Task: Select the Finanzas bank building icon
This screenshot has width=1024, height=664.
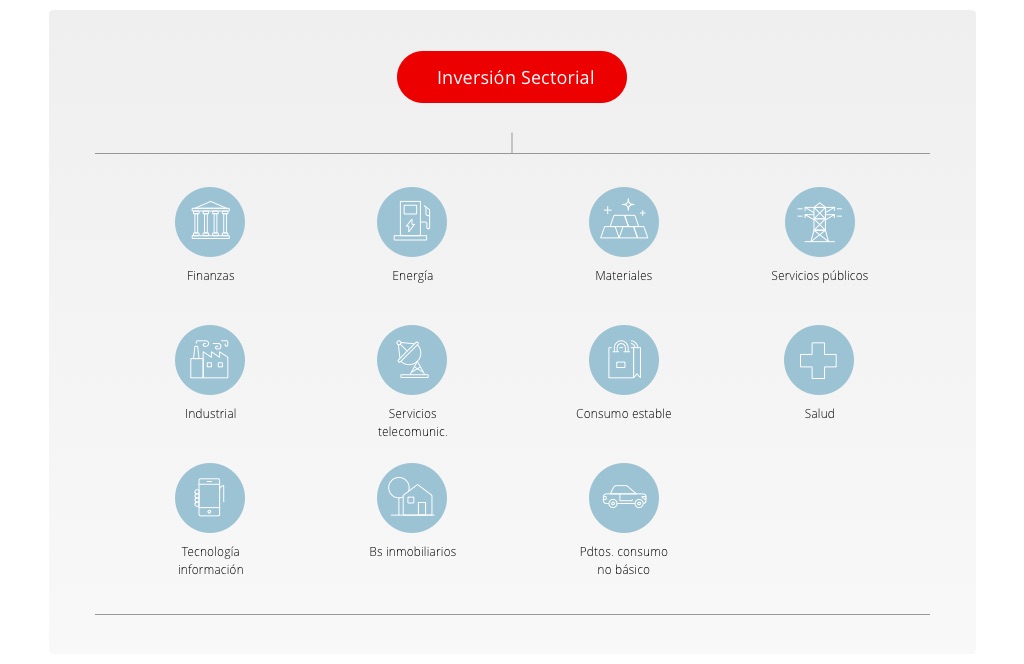Action: pyautogui.click(x=210, y=222)
